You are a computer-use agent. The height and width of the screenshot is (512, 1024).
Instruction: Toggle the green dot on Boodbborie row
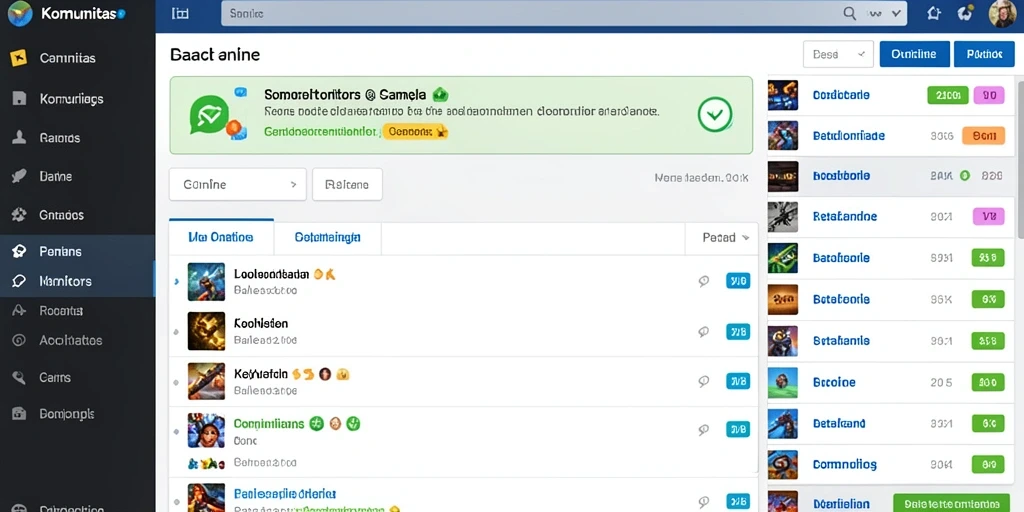tap(965, 176)
